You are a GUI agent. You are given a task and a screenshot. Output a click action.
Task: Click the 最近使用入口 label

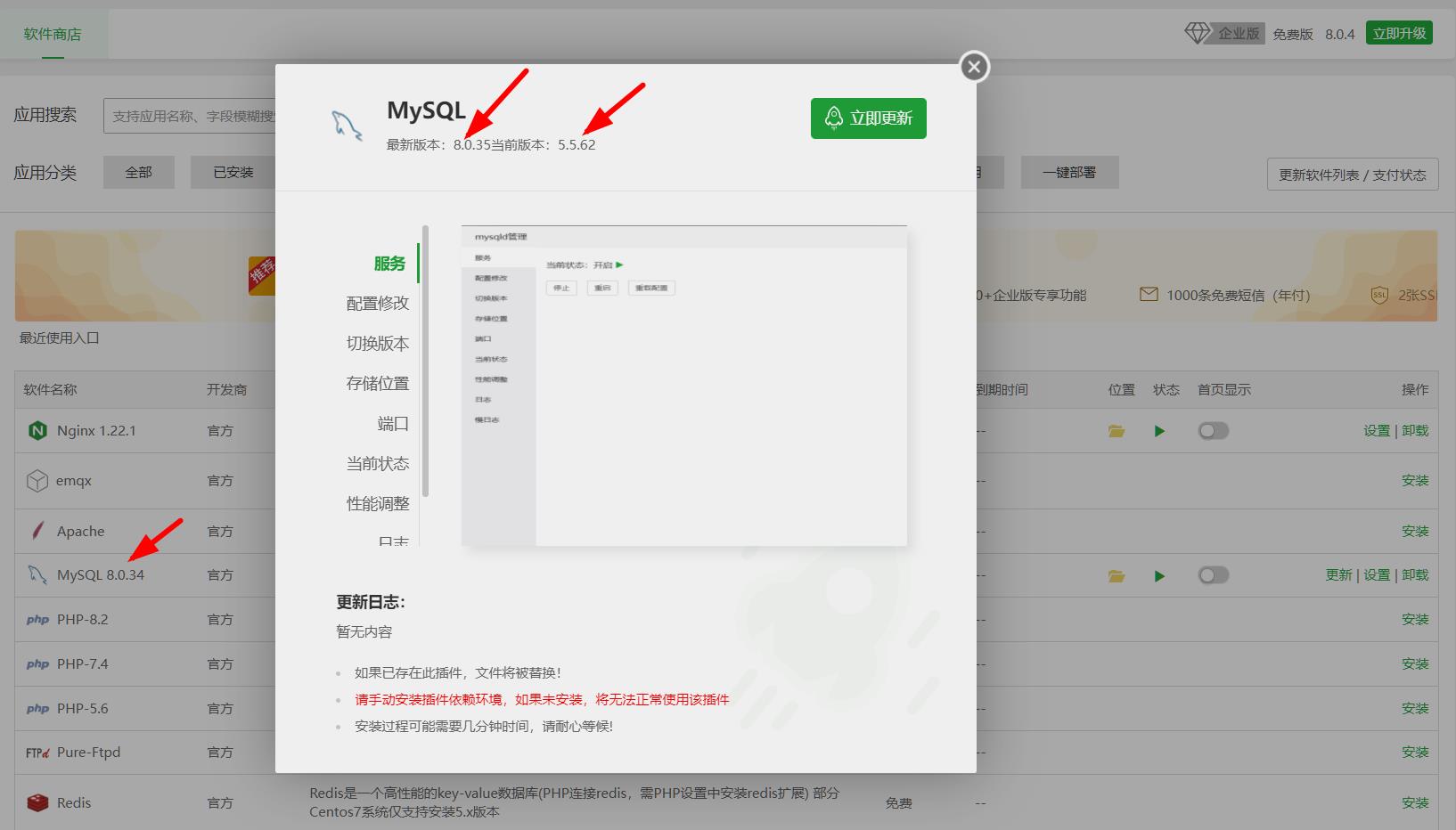coord(60,338)
